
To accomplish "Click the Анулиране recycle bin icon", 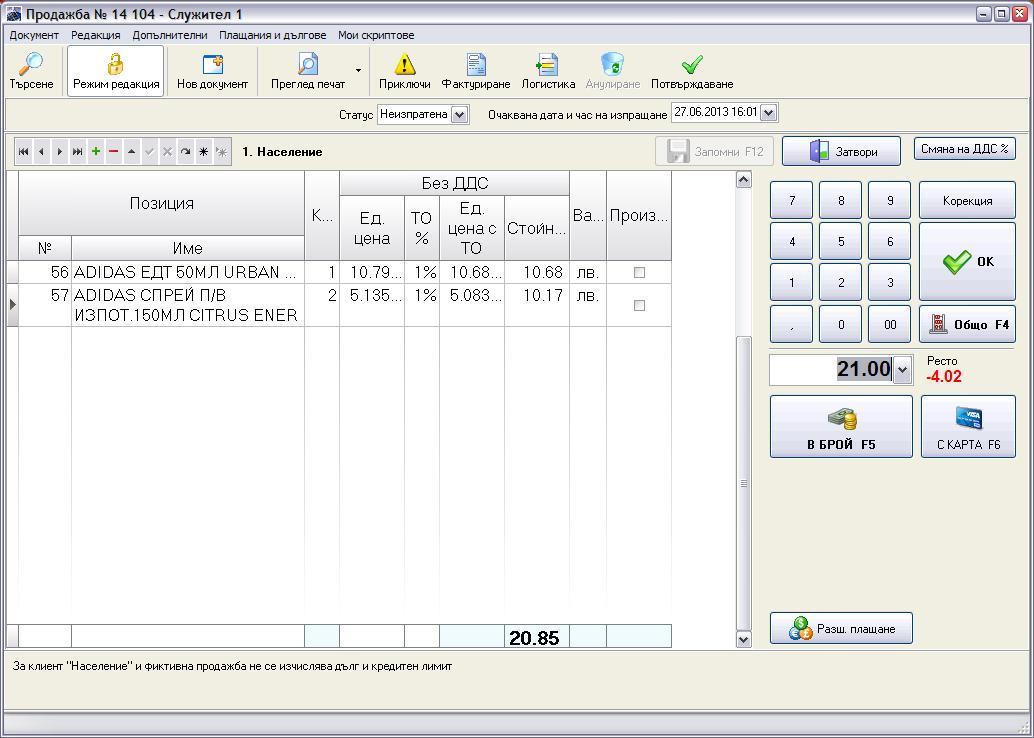I will click(x=613, y=71).
